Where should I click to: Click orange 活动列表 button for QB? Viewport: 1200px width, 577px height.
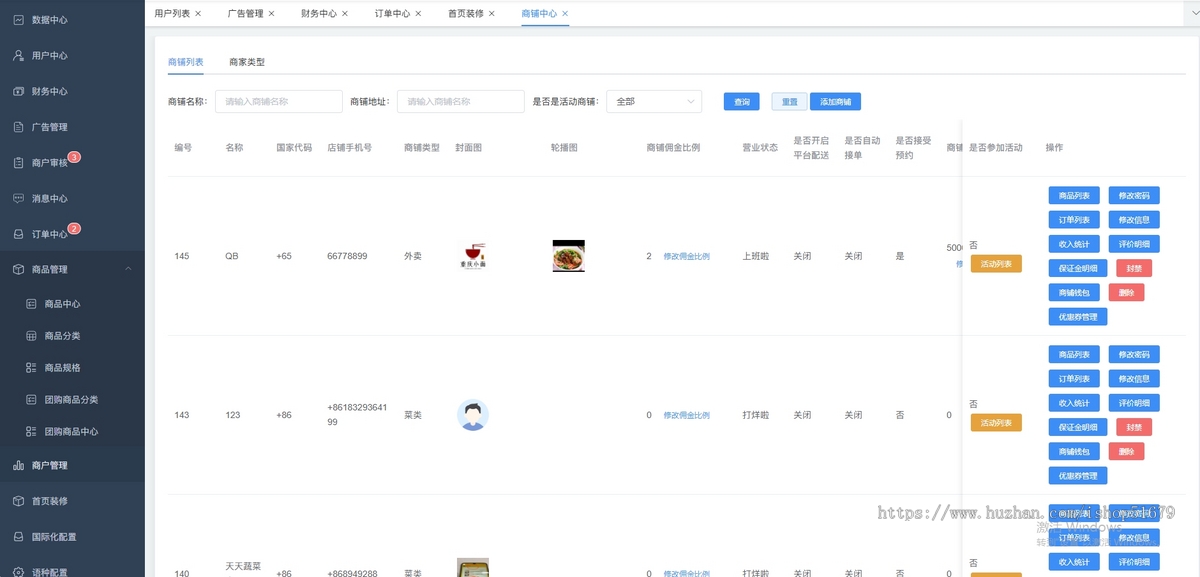click(996, 264)
